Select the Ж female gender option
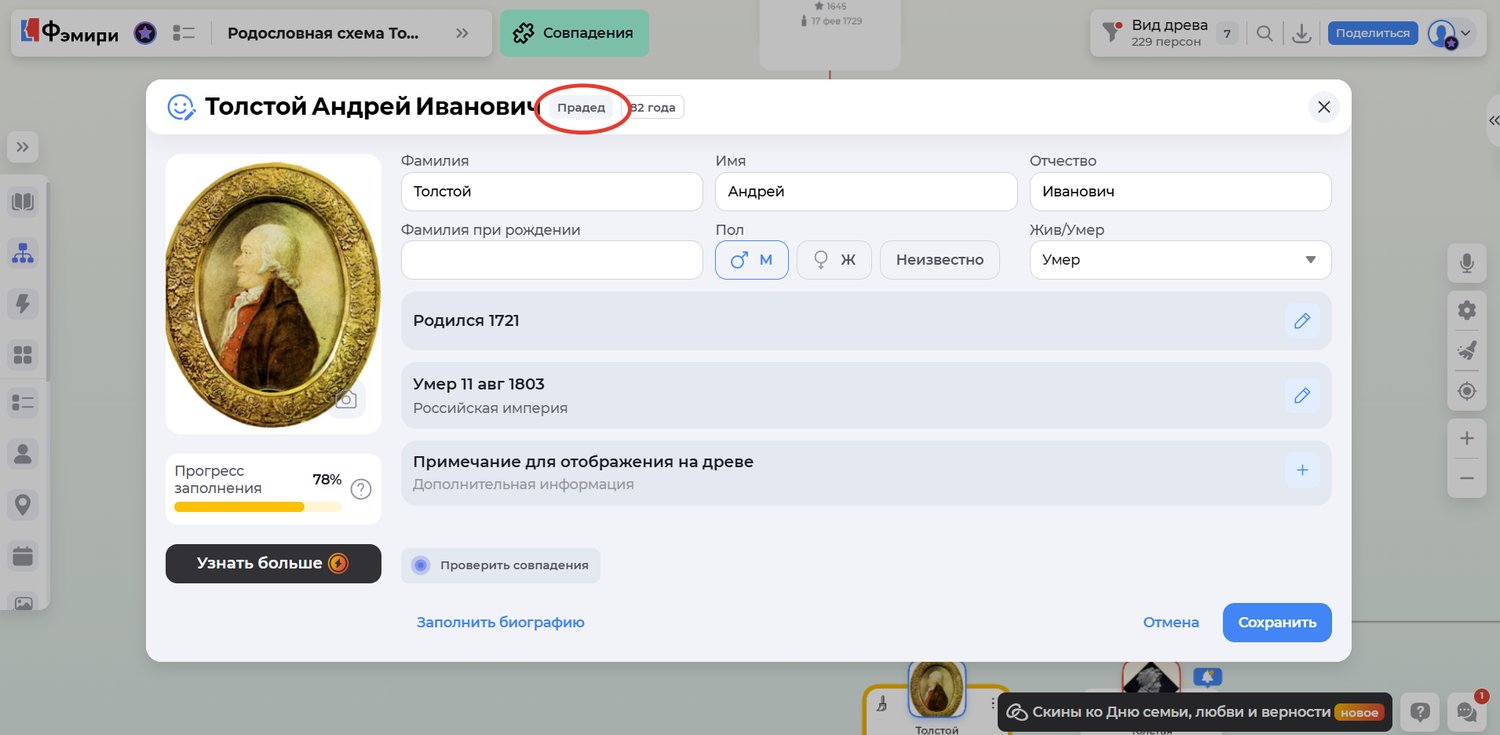 [x=834, y=260]
